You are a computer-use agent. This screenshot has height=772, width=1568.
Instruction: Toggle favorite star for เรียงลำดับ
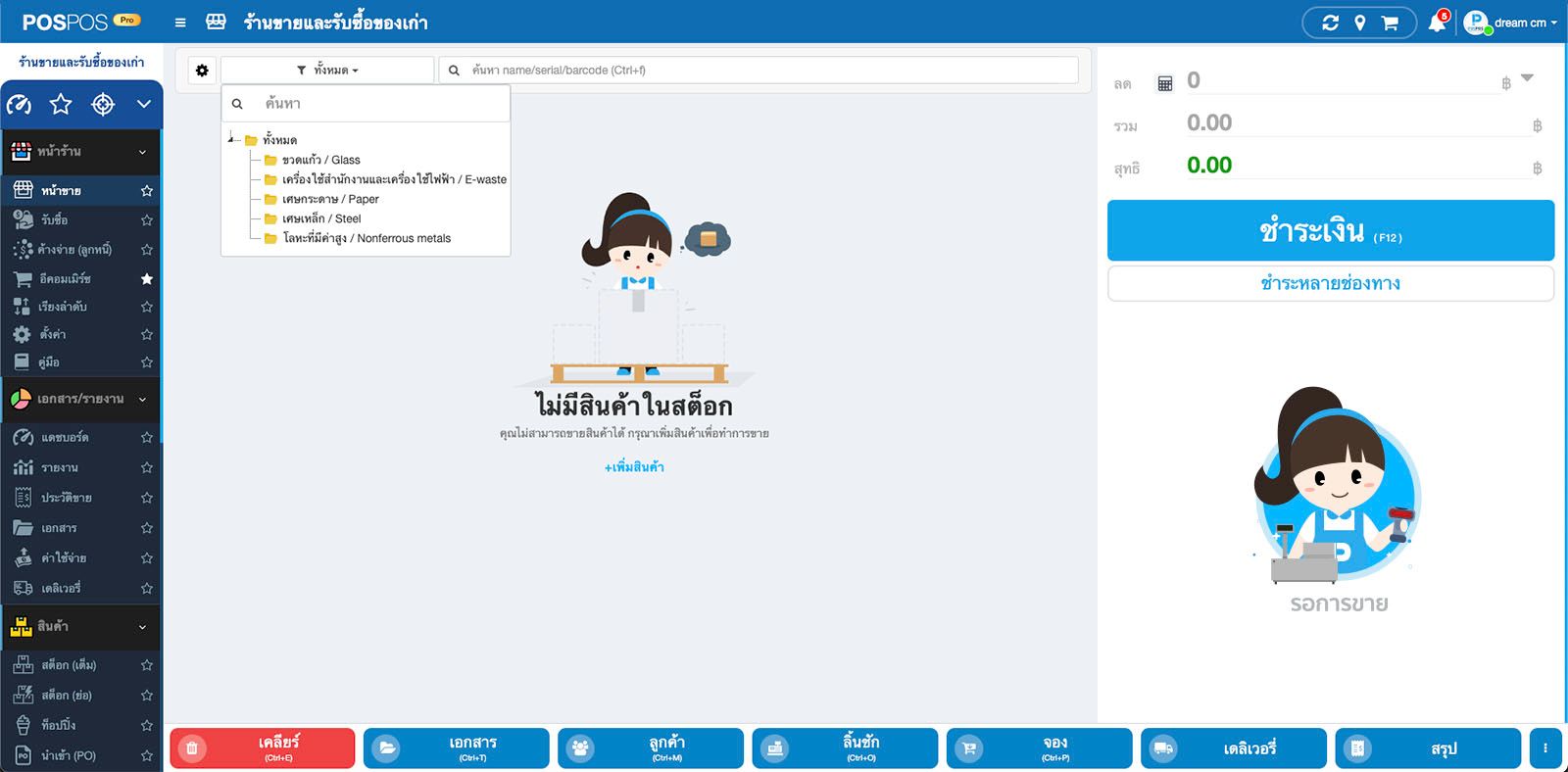147,307
